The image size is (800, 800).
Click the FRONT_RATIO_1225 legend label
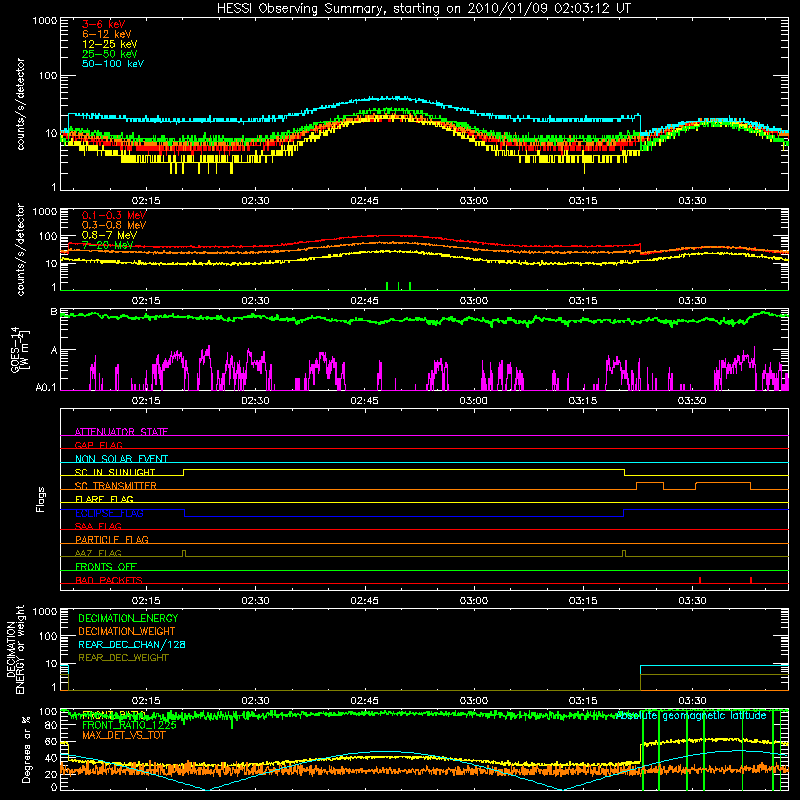[x=129, y=725]
